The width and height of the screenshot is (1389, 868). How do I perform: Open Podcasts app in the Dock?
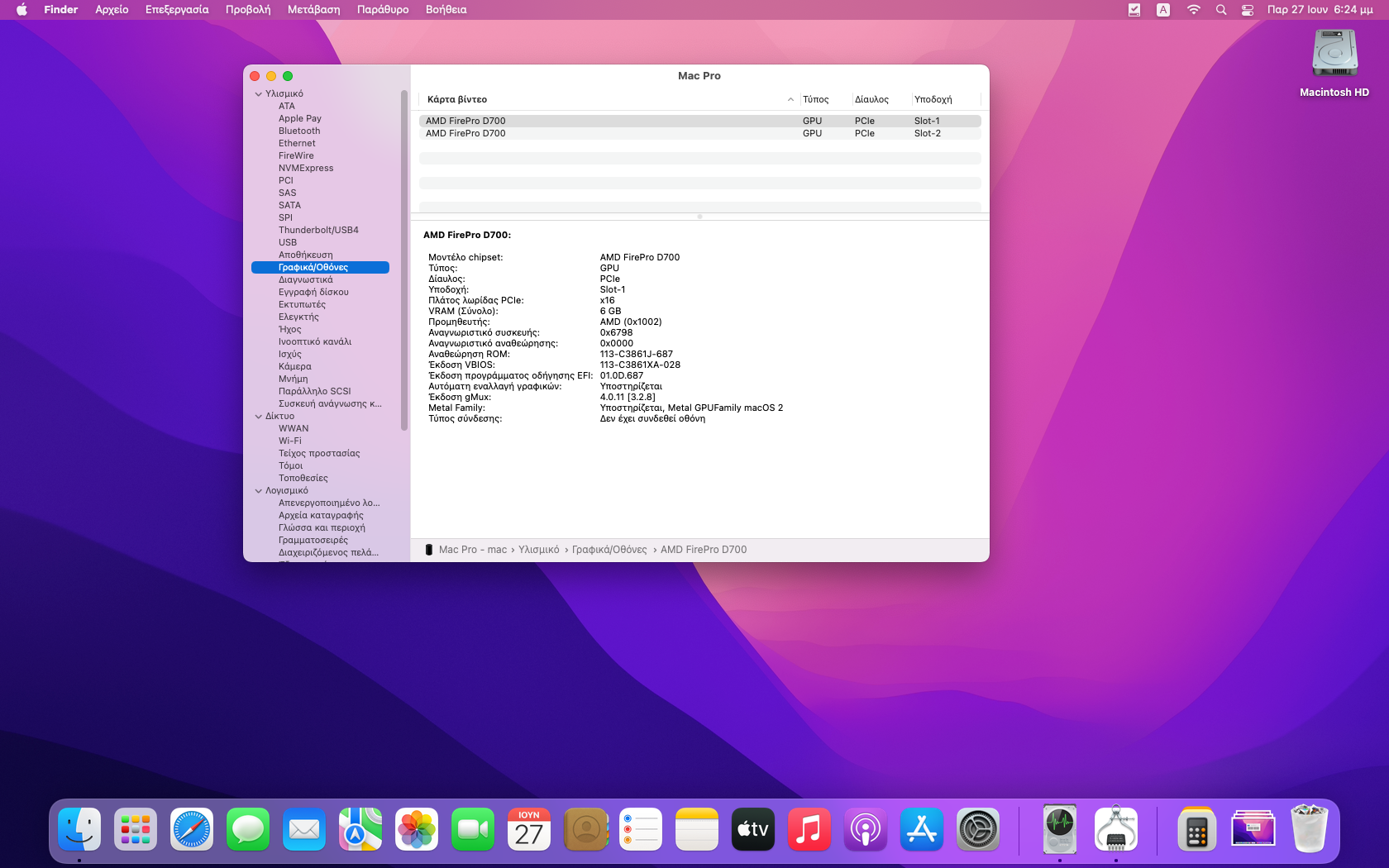[866, 829]
